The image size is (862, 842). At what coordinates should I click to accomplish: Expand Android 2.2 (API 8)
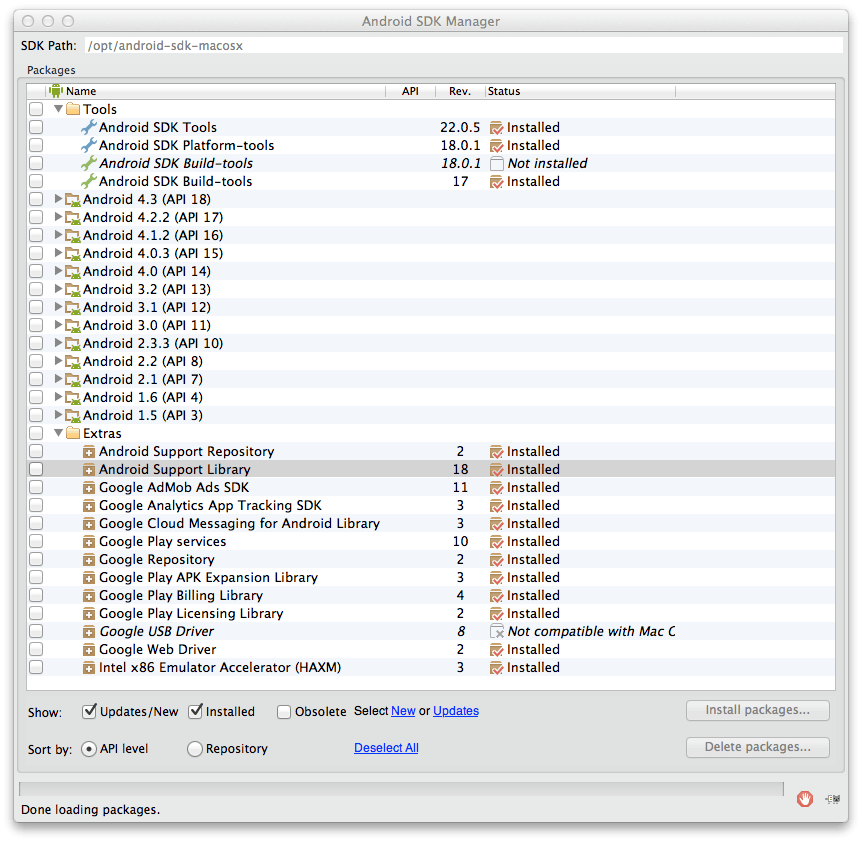[58, 361]
